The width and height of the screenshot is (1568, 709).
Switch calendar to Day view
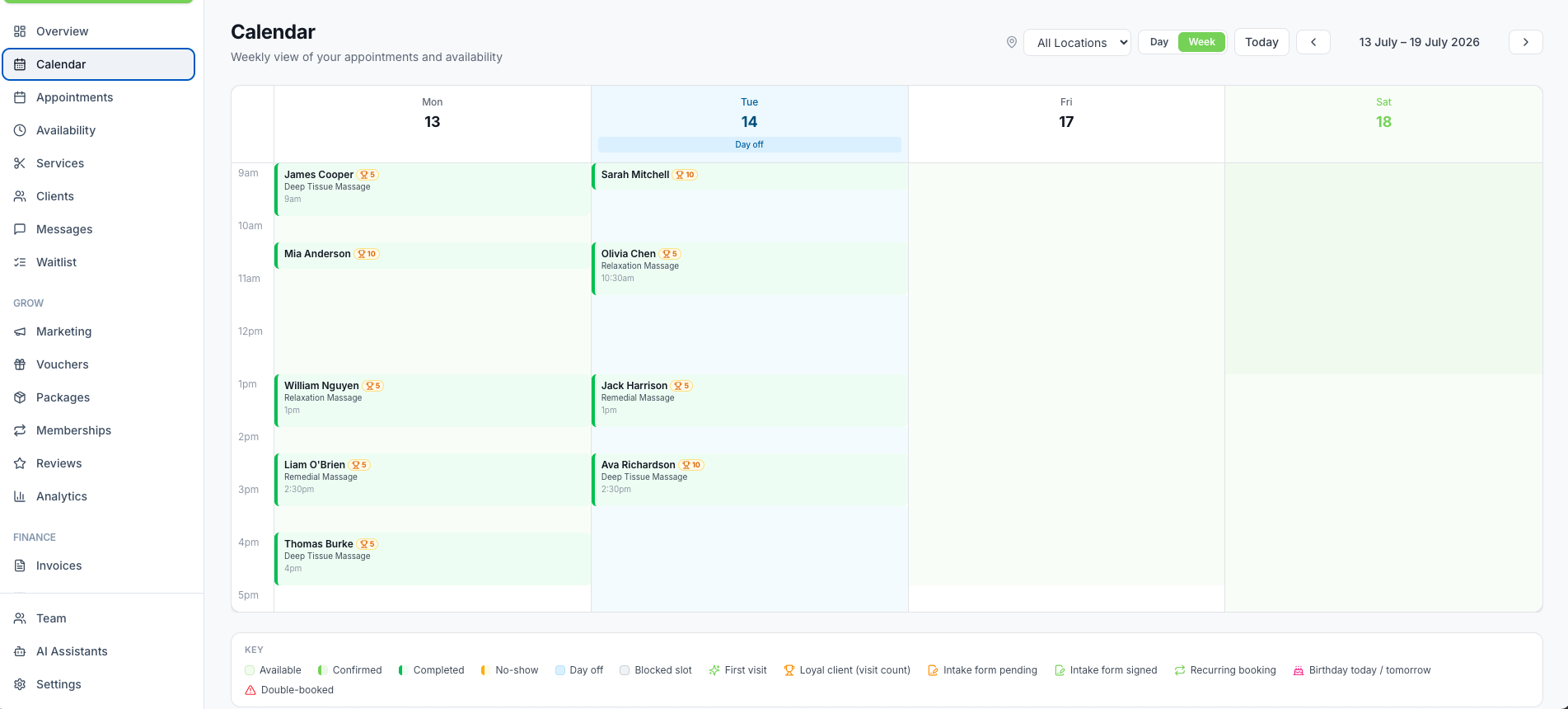[1159, 42]
